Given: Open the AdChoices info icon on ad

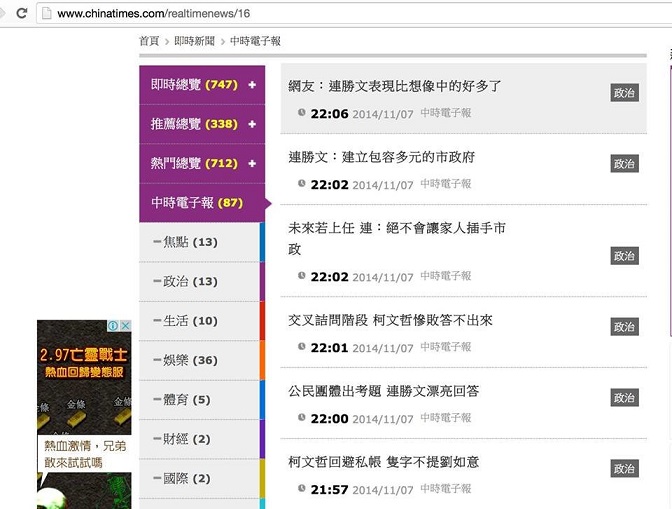Looking at the screenshot, I should (113, 326).
